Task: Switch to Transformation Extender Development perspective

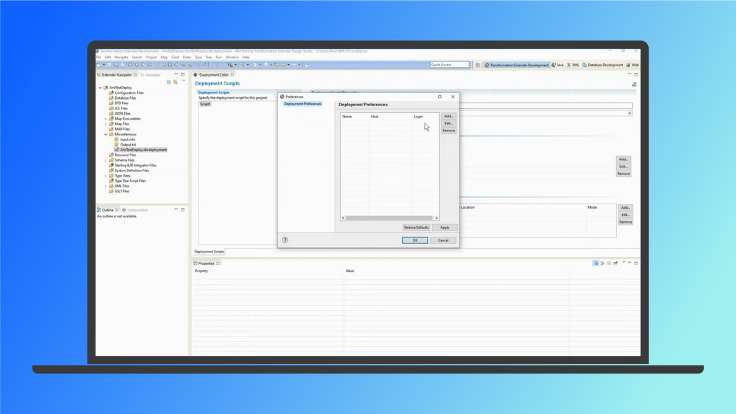Action: (x=516, y=65)
